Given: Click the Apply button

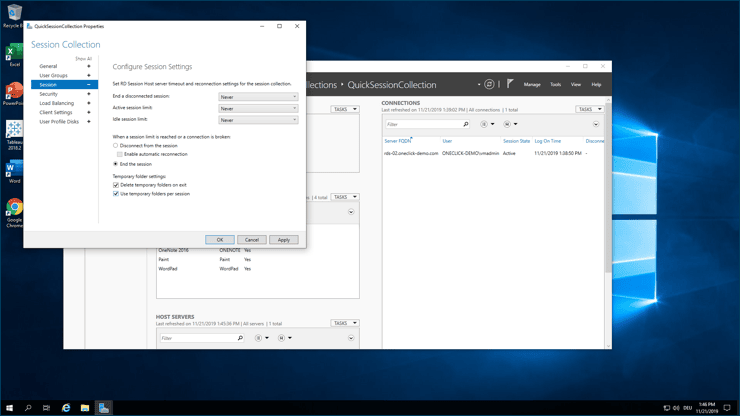Looking at the screenshot, I should [283, 240].
